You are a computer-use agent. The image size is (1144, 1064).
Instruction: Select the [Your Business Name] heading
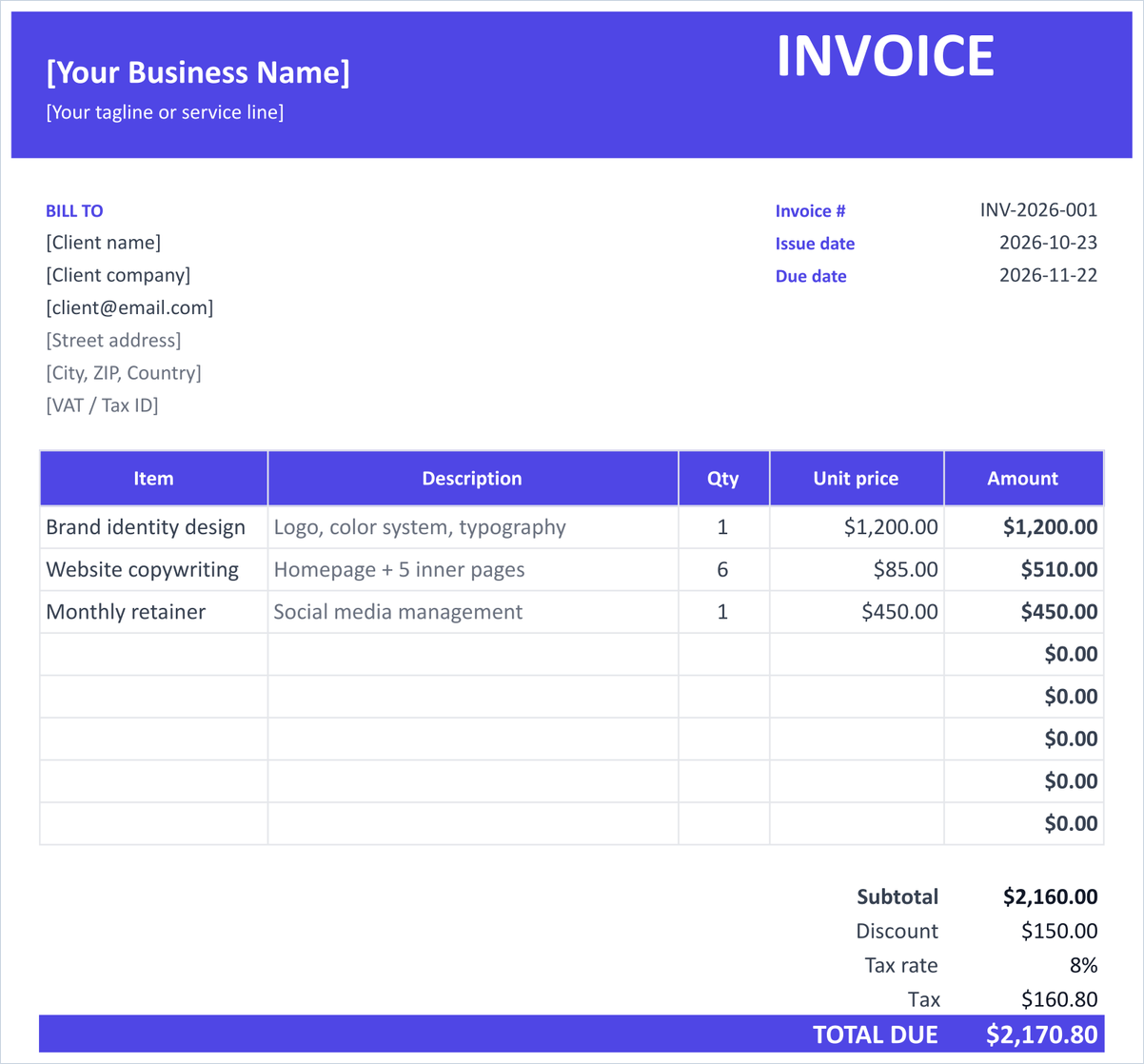(x=198, y=72)
